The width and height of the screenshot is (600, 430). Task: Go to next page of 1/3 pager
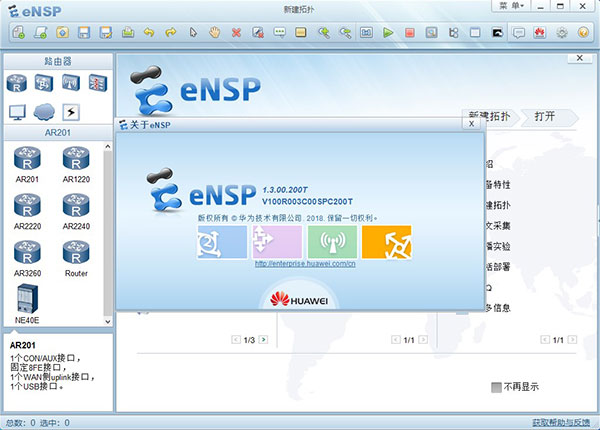(263, 340)
